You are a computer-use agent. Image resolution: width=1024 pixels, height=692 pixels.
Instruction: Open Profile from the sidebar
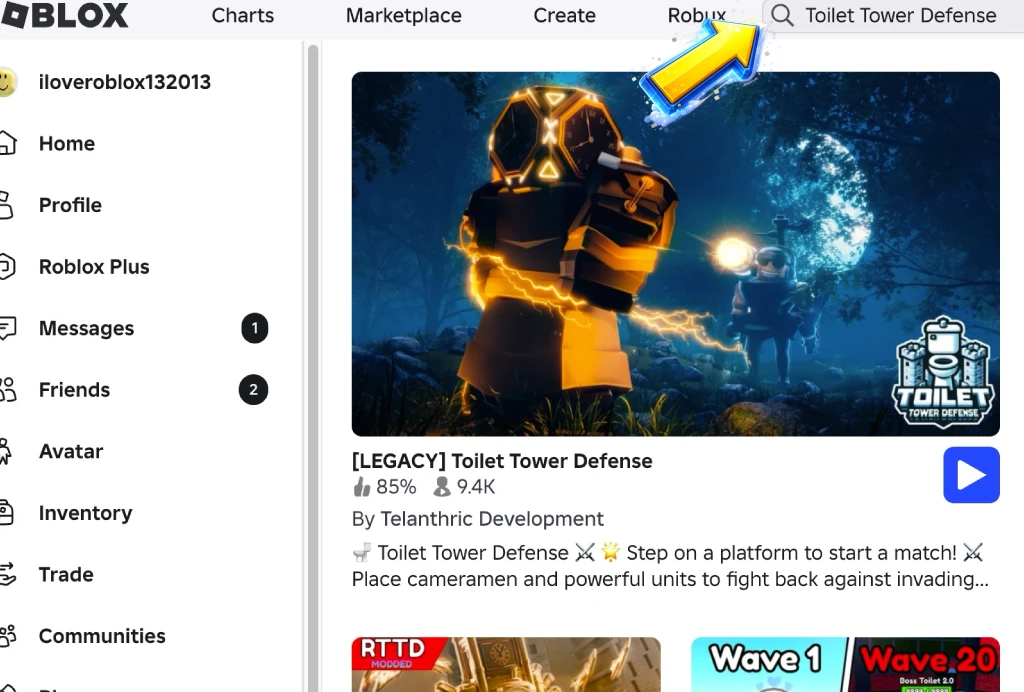[x=70, y=205]
